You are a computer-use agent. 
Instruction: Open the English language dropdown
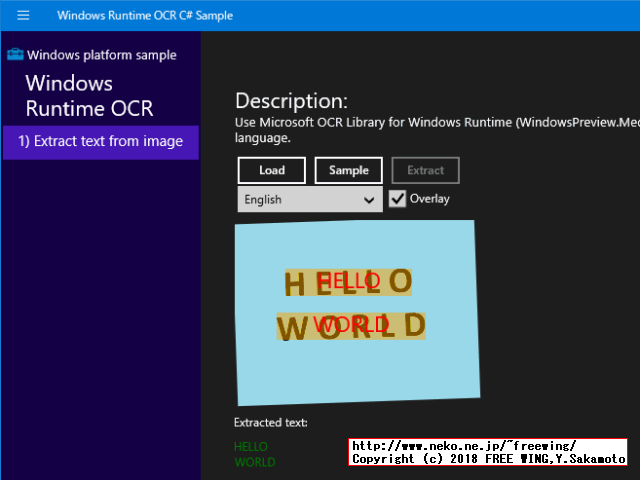point(310,200)
